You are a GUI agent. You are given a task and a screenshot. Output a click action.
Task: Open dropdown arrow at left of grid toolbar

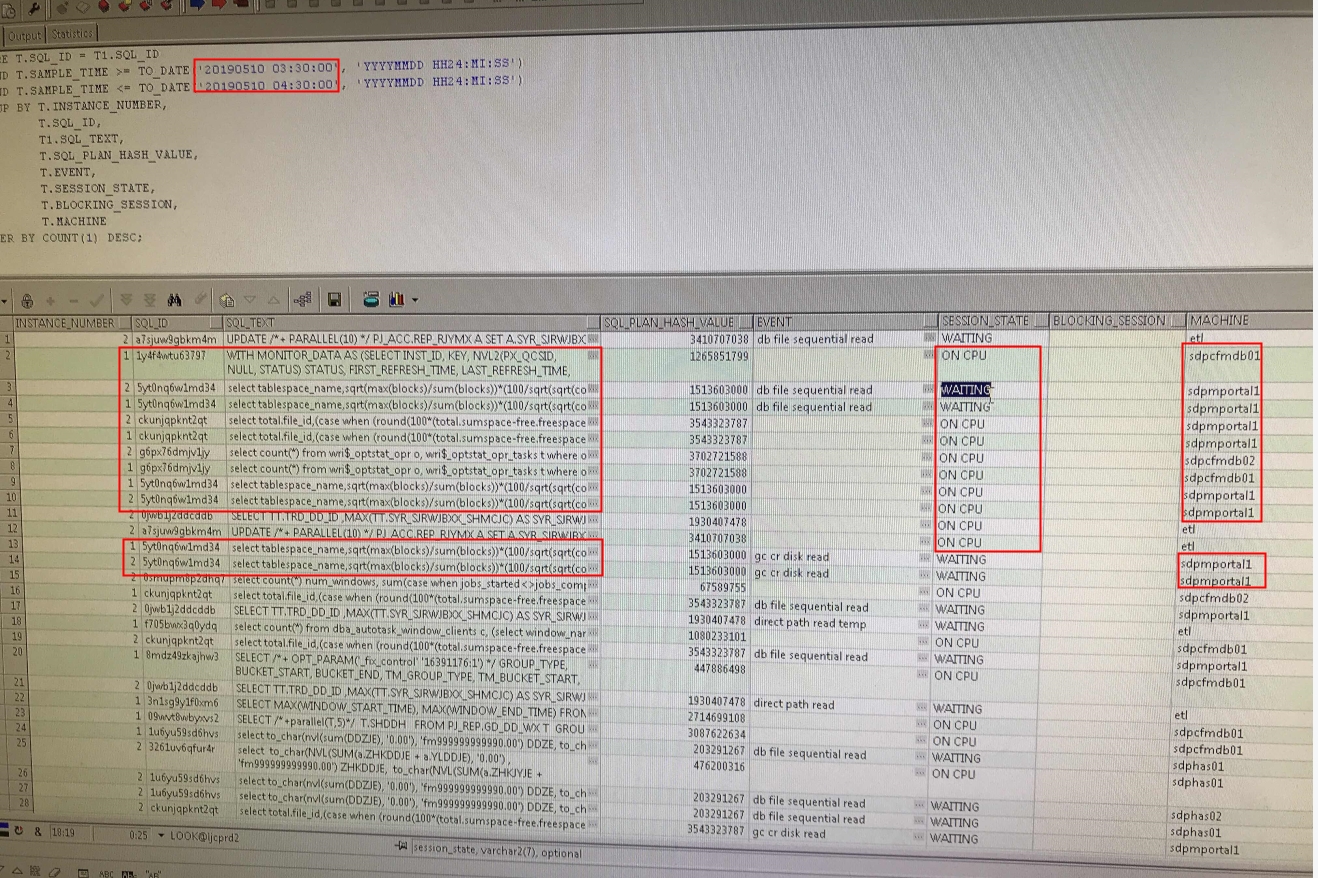point(5,300)
